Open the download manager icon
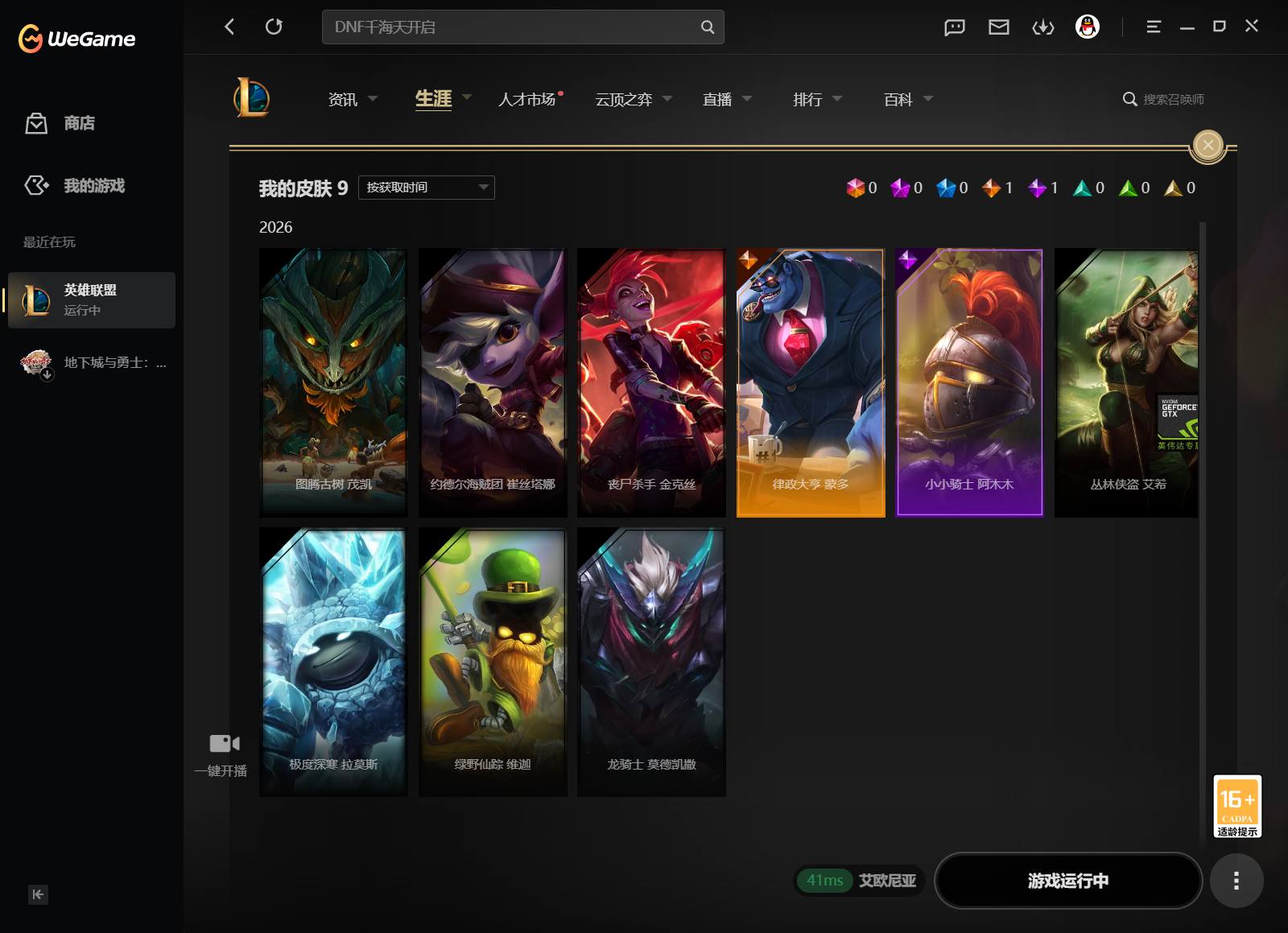Screen dimensions: 1288x933 click(x=1042, y=27)
